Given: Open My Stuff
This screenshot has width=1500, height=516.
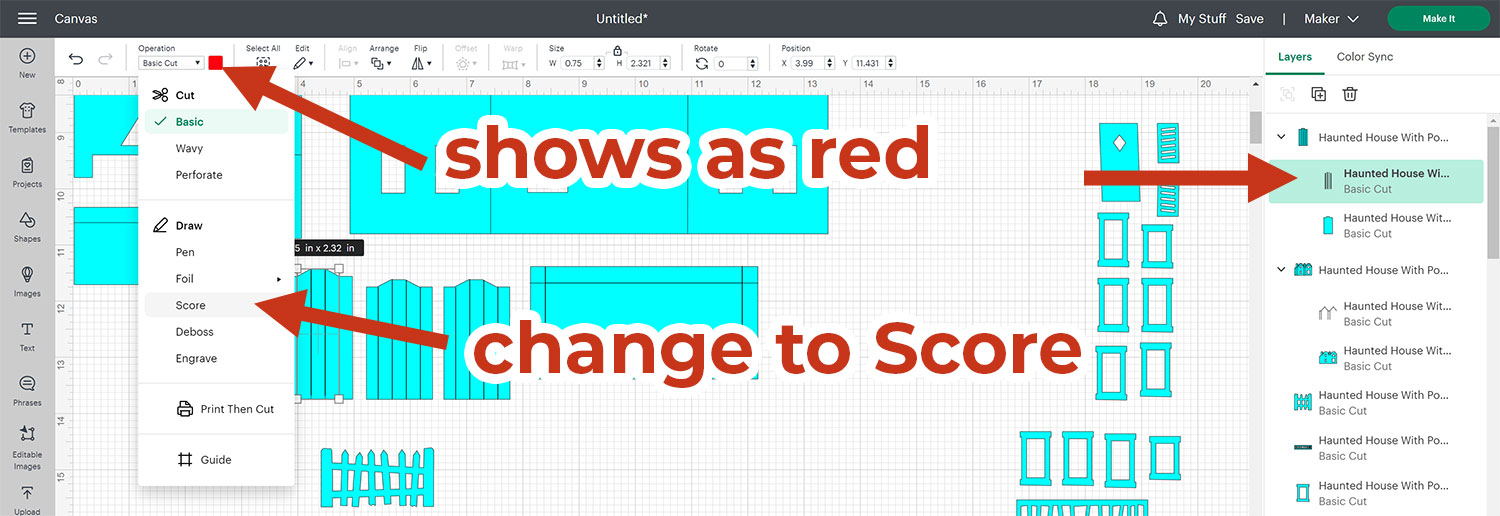Looking at the screenshot, I should [1202, 19].
